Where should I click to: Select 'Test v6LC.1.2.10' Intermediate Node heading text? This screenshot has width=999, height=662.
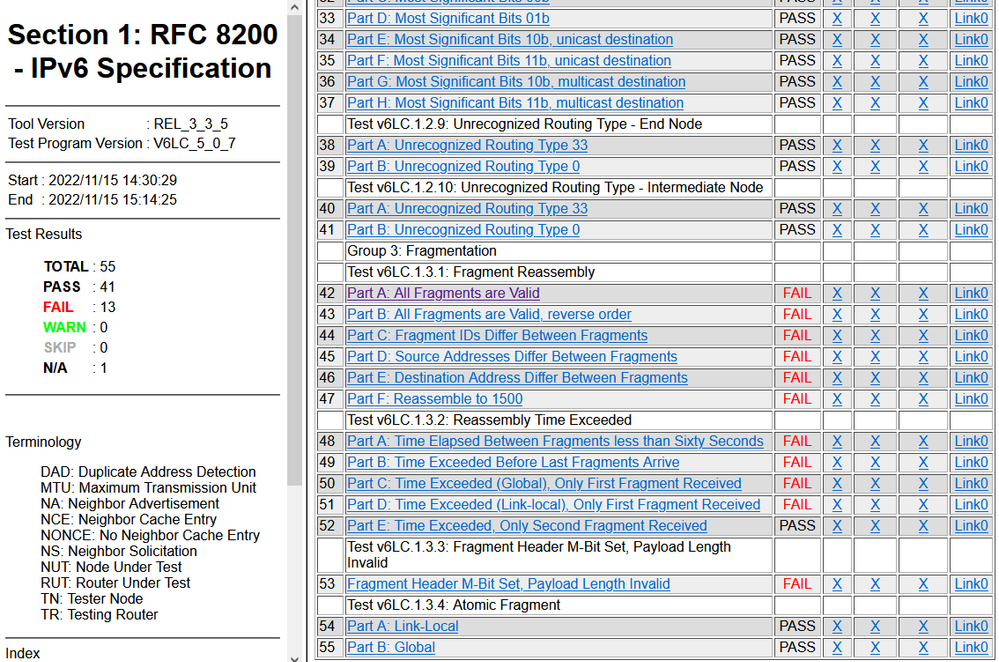click(x=555, y=187)
